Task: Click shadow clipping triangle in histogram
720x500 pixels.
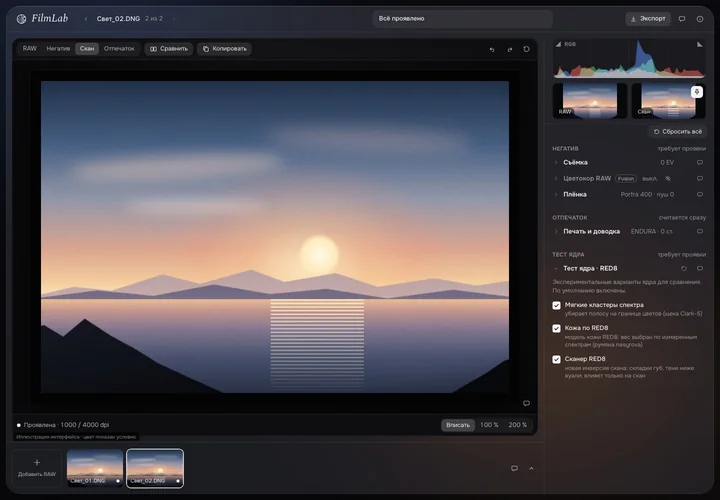Action: click(x=558, y=44)
